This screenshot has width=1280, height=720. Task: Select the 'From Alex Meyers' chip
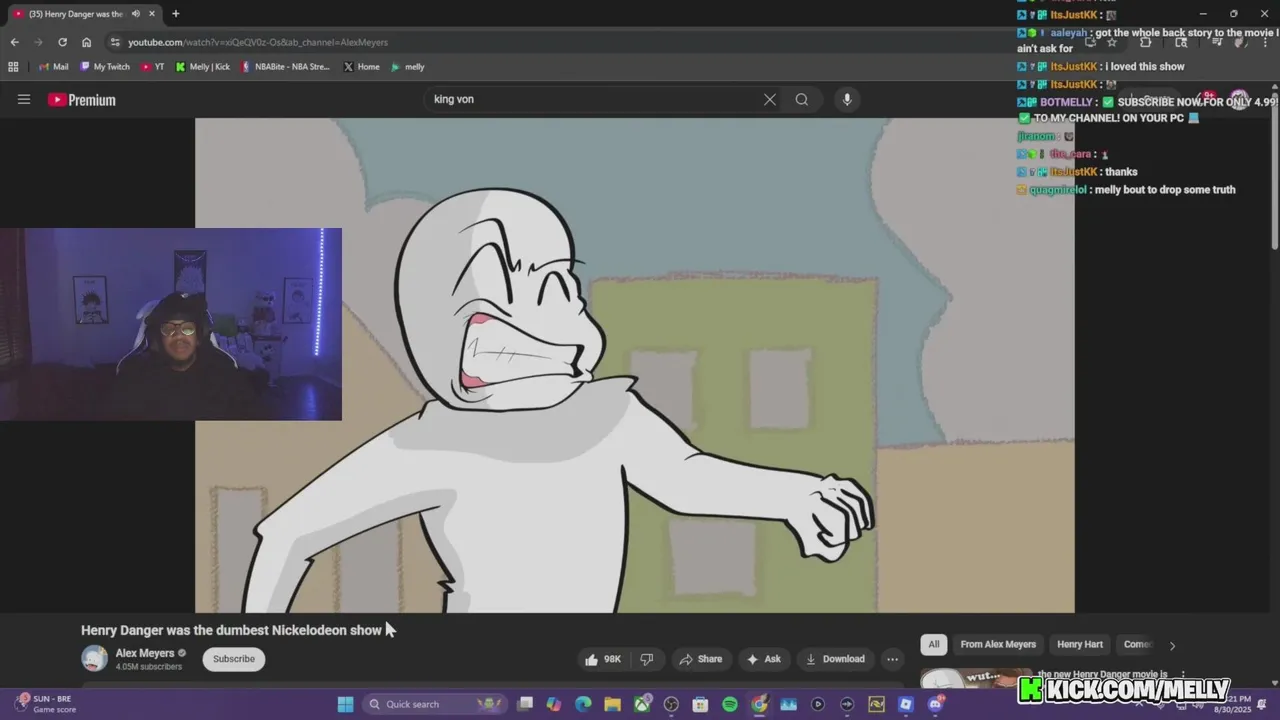(998, 644)
